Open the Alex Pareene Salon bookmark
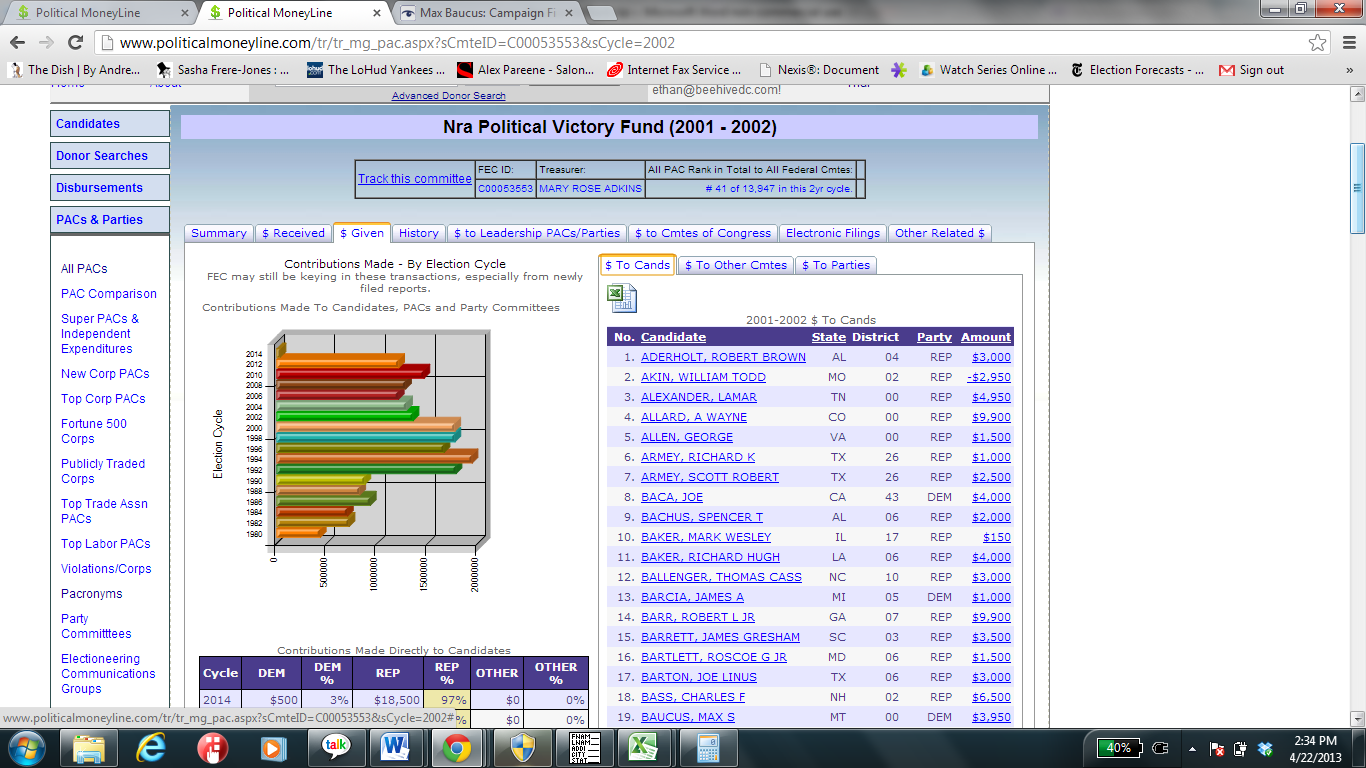Screen dimensions: 1366x768 click(525, 70)
